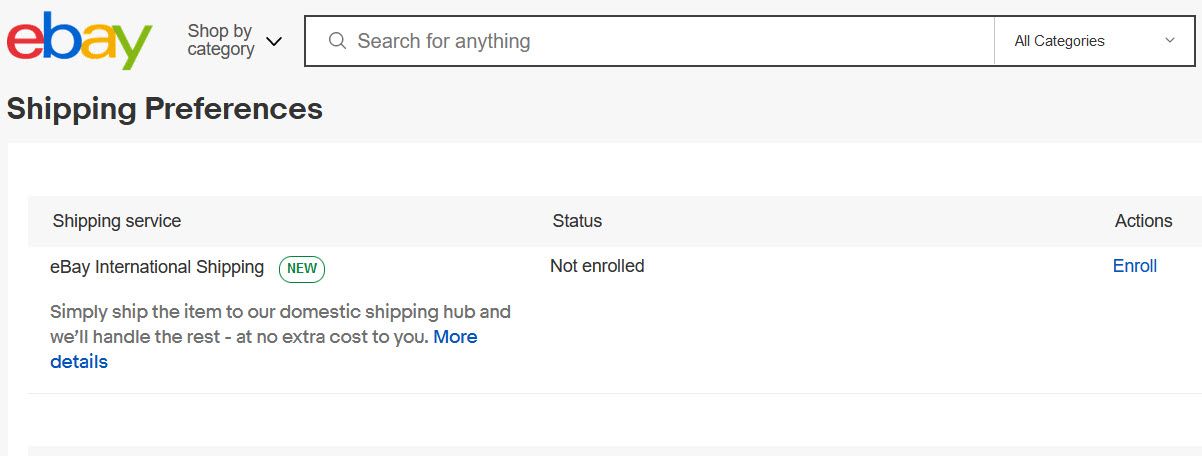Image resolution: width=1202 pixels, height=456 pixels.
Task: Open the More details link
Action: tap(264, 349)
